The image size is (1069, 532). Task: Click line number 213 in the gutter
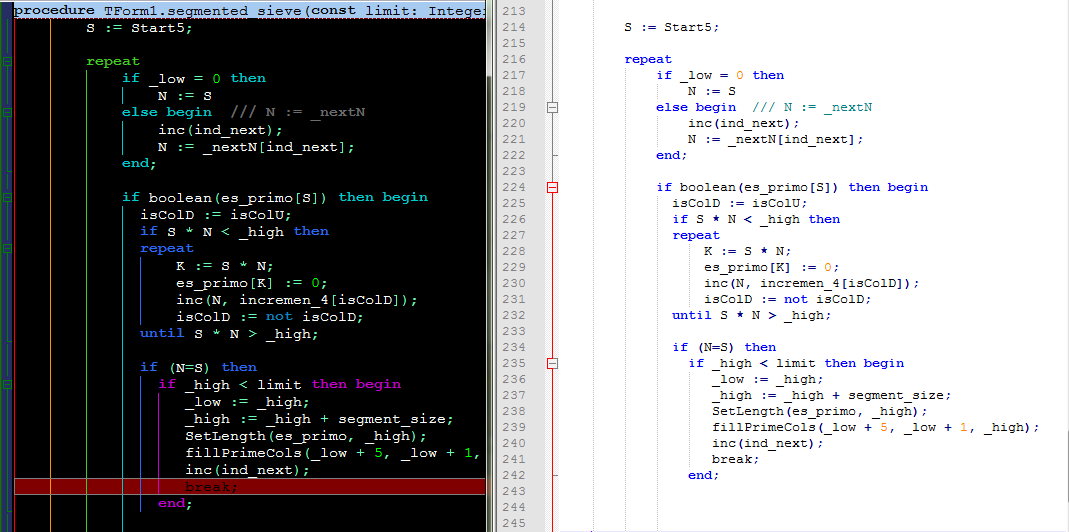click(513, 12)
